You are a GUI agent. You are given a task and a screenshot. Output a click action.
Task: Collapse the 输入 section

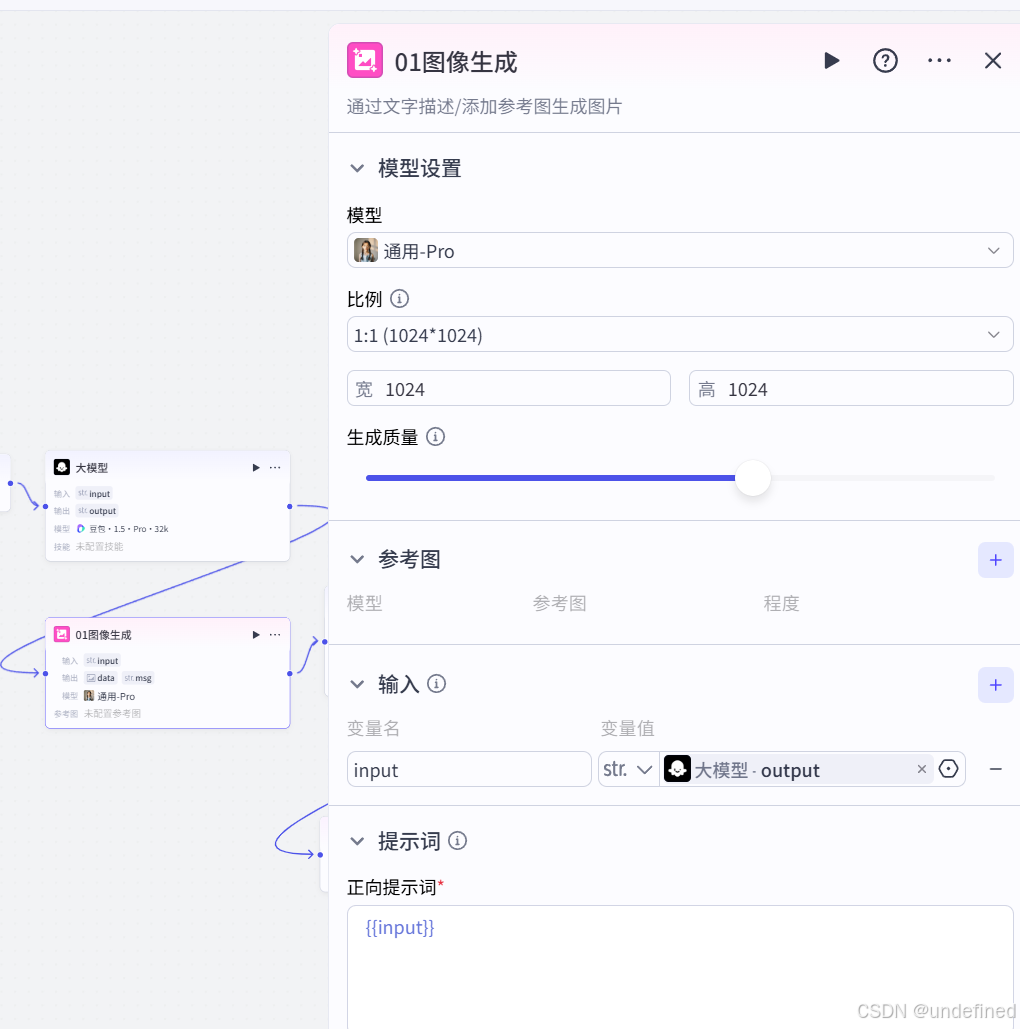357,684
